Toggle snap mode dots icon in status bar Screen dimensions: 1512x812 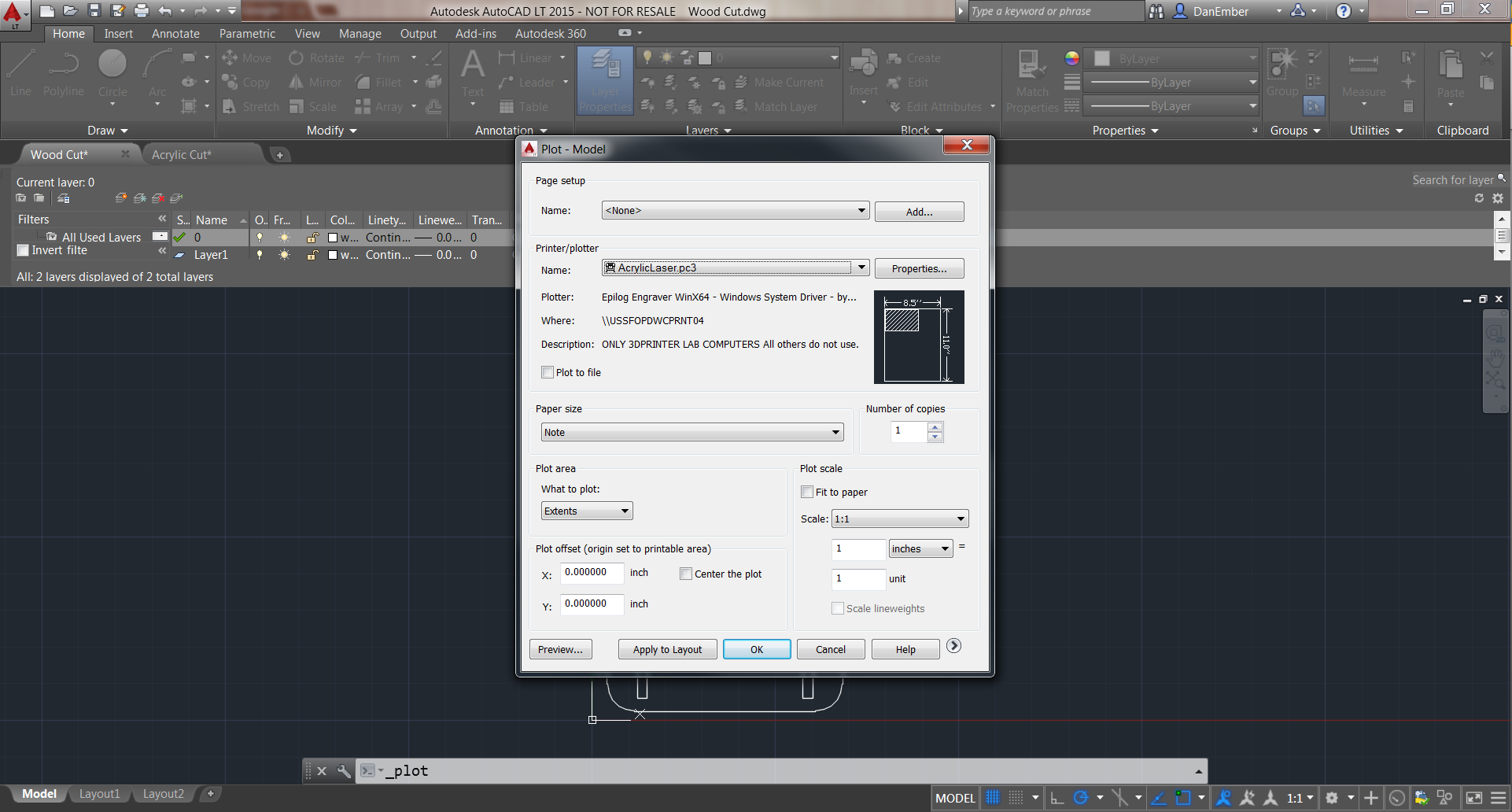[x=1016, y=798]
